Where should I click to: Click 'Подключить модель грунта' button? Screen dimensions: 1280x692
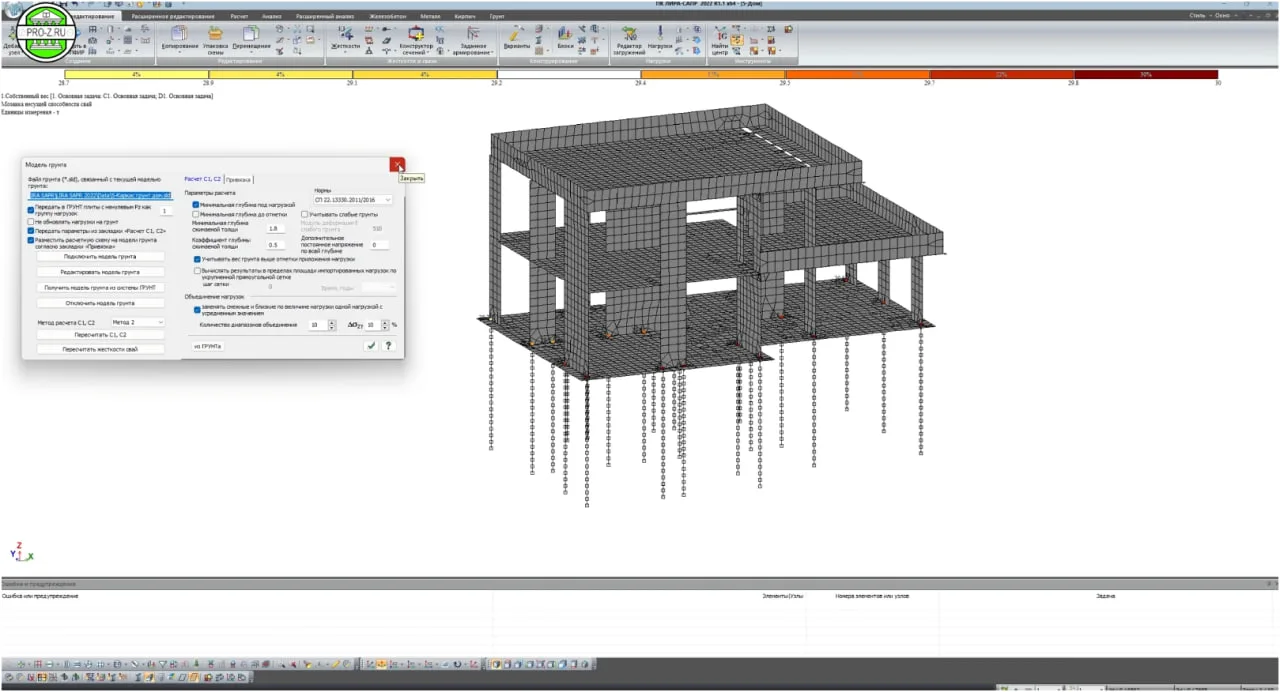(x=99, y=256)
